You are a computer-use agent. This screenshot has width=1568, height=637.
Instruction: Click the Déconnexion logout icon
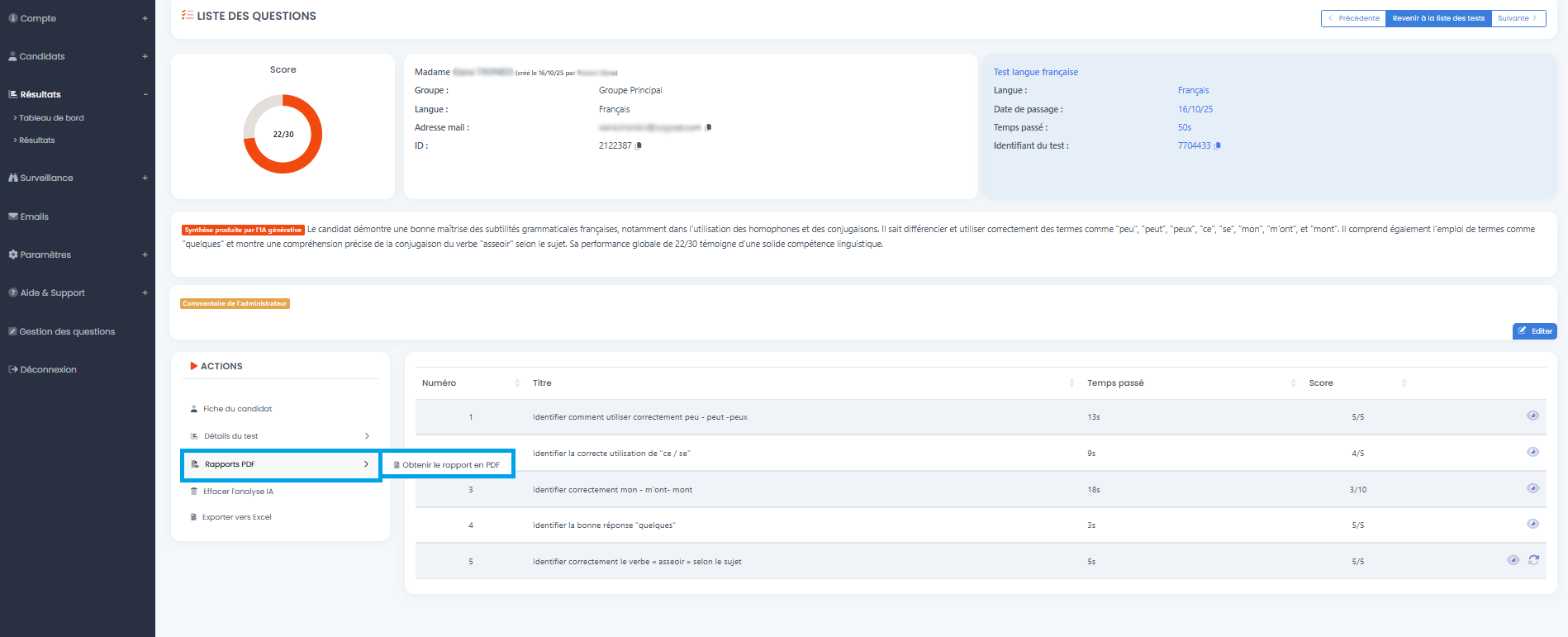point(13,369)
